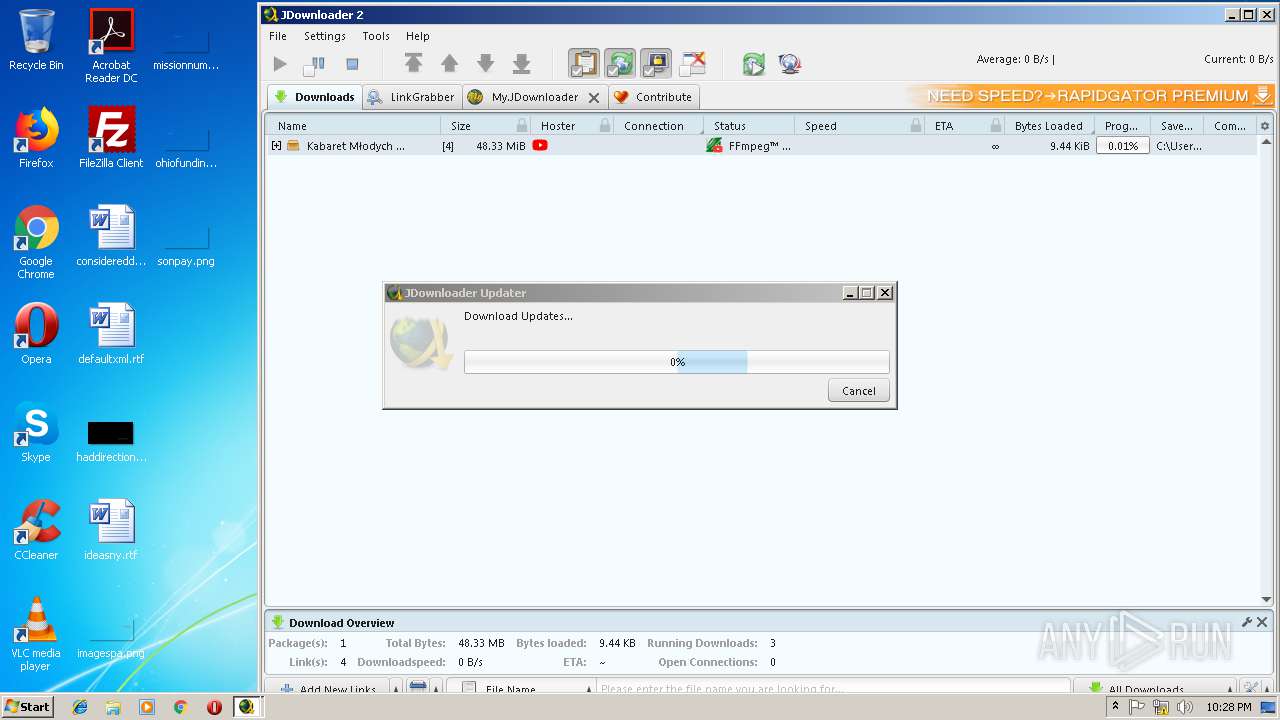Open the VLC media player desktop icon
The image size is (1280, 720).
click(x=36, y=634)
